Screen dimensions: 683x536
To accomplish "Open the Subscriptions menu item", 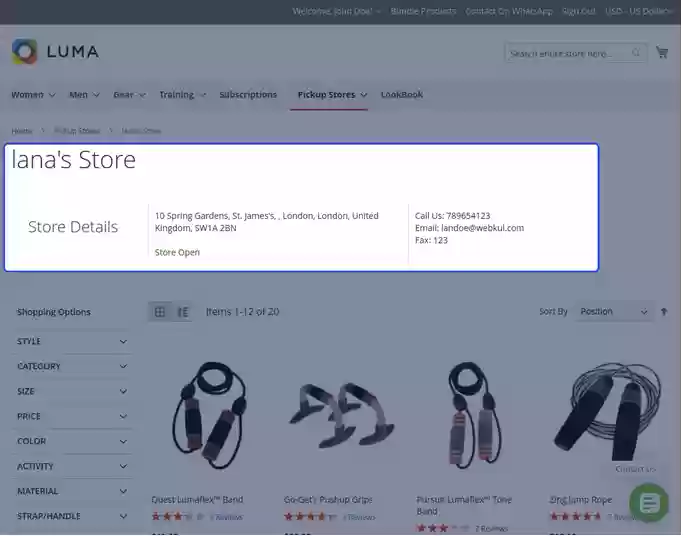I will (x=248, y=95).
